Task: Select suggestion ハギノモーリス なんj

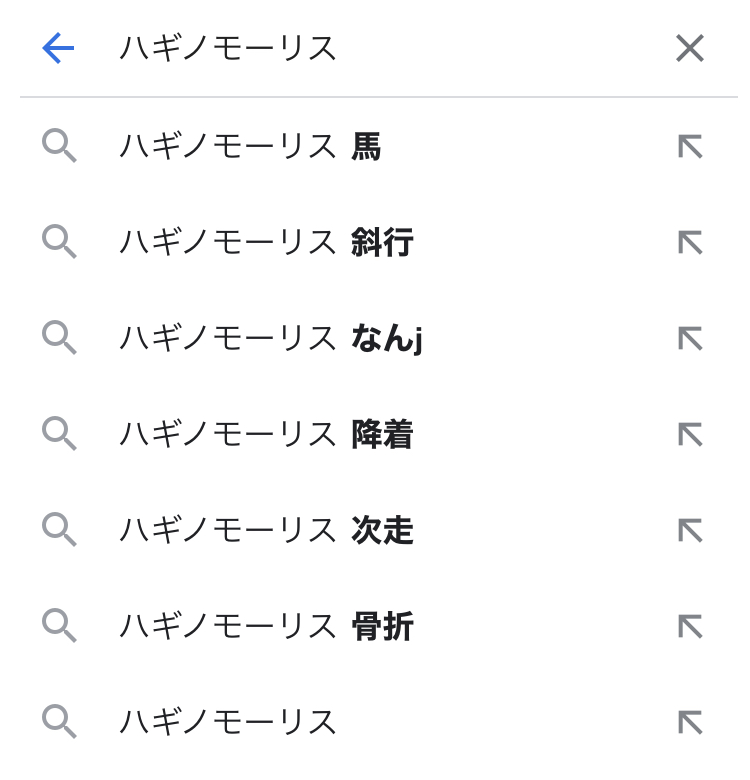Action: (x=270, y=339)
